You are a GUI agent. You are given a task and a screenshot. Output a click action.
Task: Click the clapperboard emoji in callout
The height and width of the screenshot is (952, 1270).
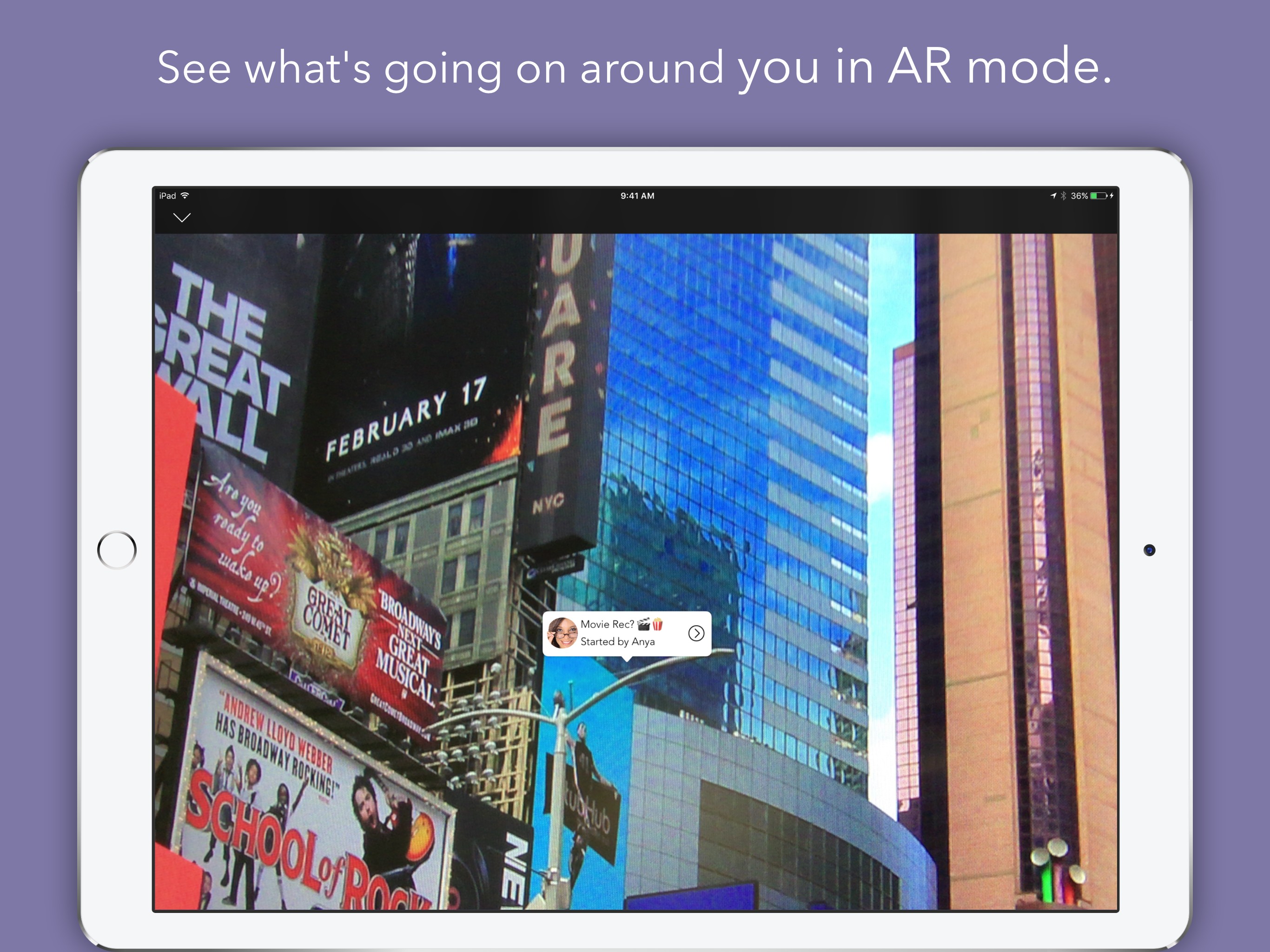[x=644, y=624]
